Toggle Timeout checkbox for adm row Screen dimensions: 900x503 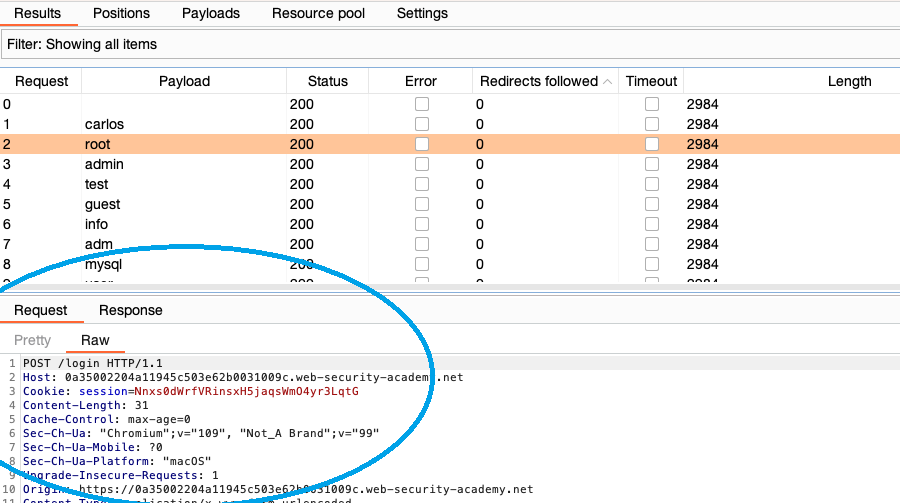[x=651, y=244]
